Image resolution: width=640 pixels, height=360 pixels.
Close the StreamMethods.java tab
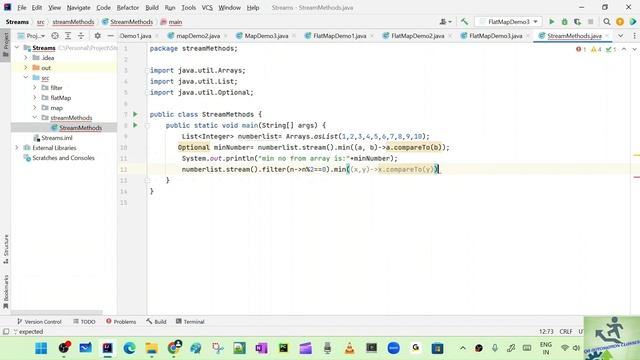(x=607, y=36)
